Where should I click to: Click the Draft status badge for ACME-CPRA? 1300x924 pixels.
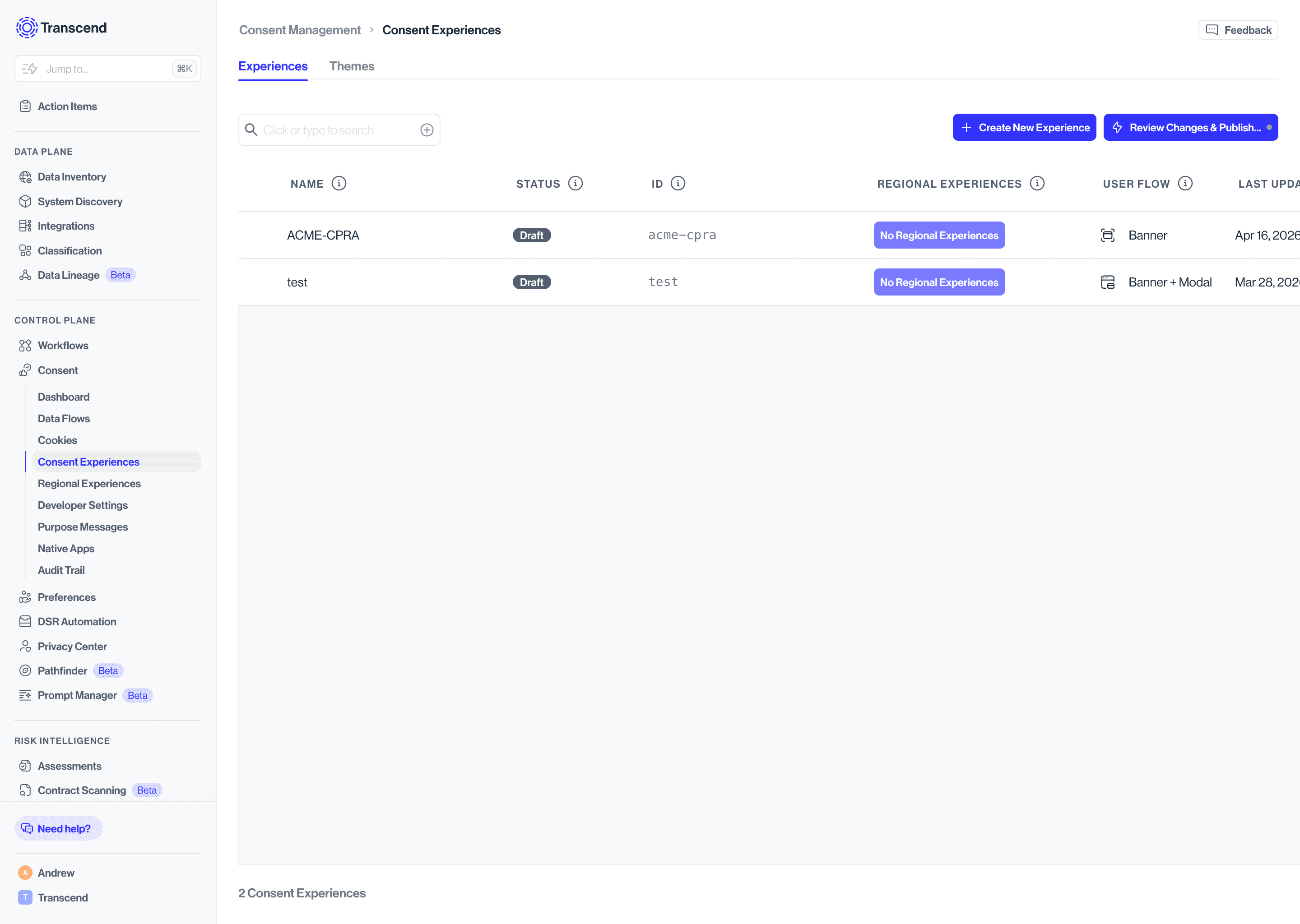tap(532, 236)
